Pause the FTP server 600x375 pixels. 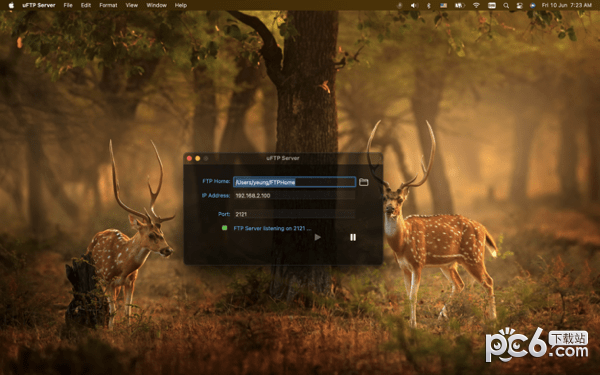point(353,237)
